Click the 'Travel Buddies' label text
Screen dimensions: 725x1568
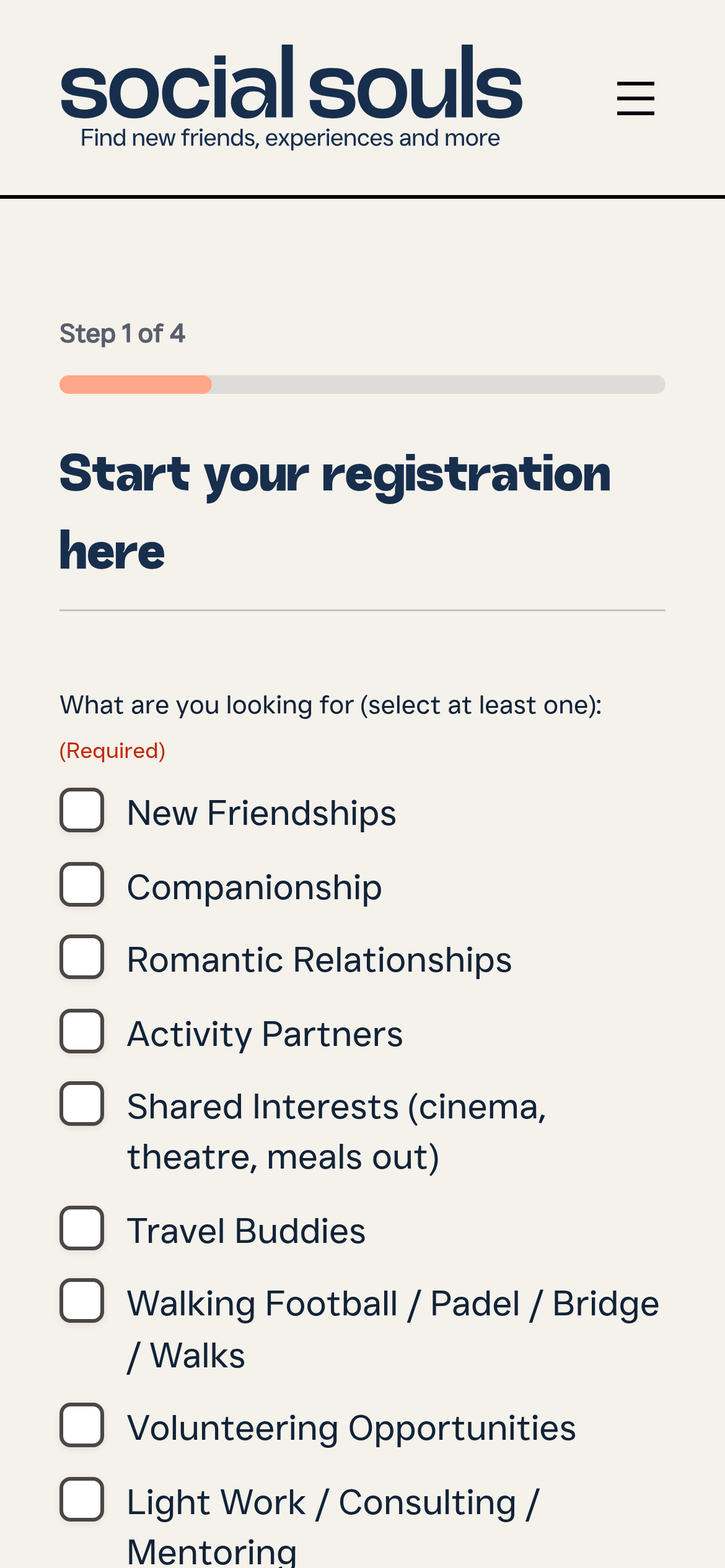[x=246, y=1230]
